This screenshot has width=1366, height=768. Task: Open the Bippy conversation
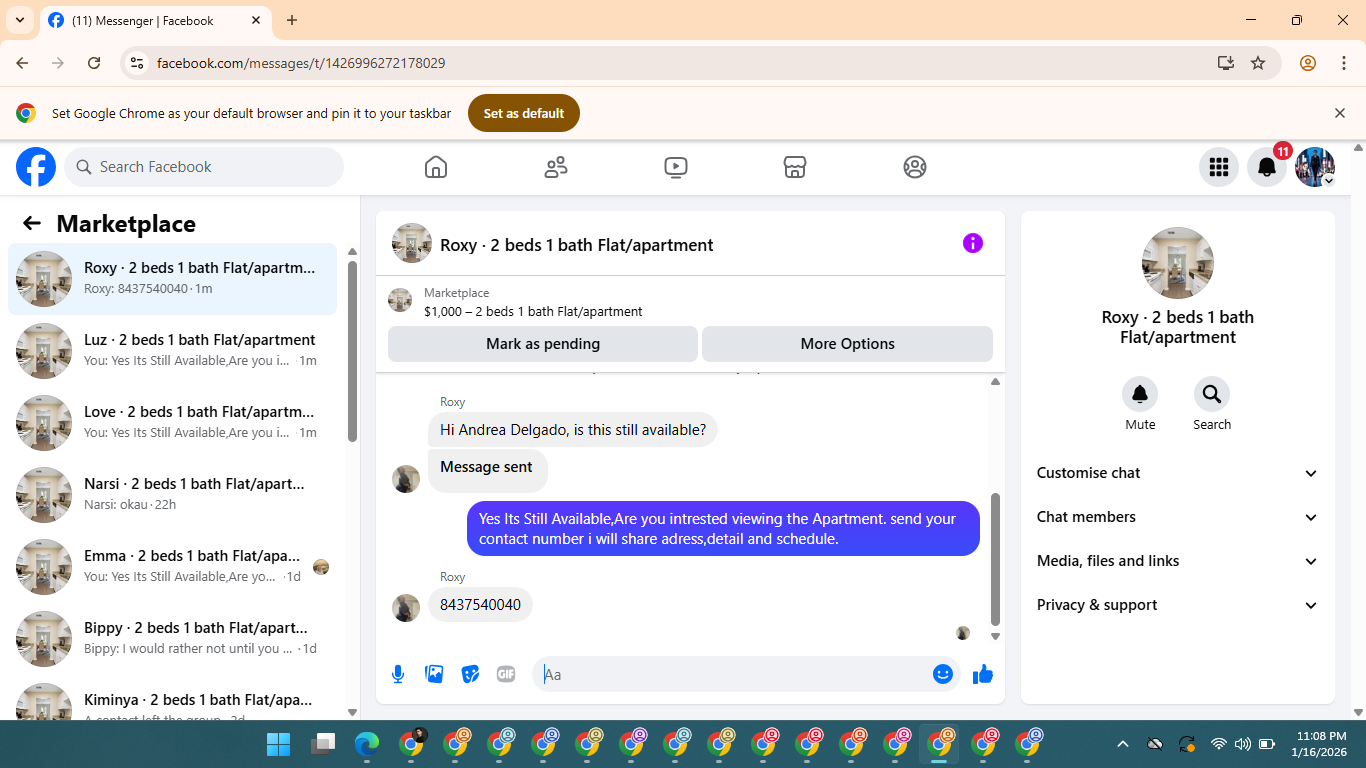pyautogui.click(x=172, y=639)
